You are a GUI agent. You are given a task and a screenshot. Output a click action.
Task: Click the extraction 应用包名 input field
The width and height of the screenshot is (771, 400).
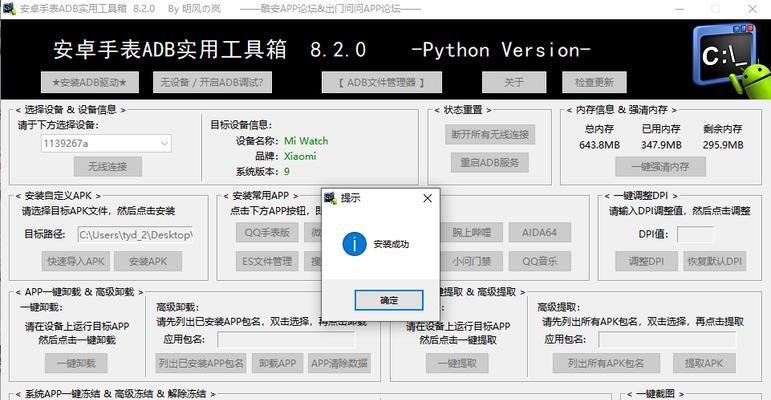(667, 339)
